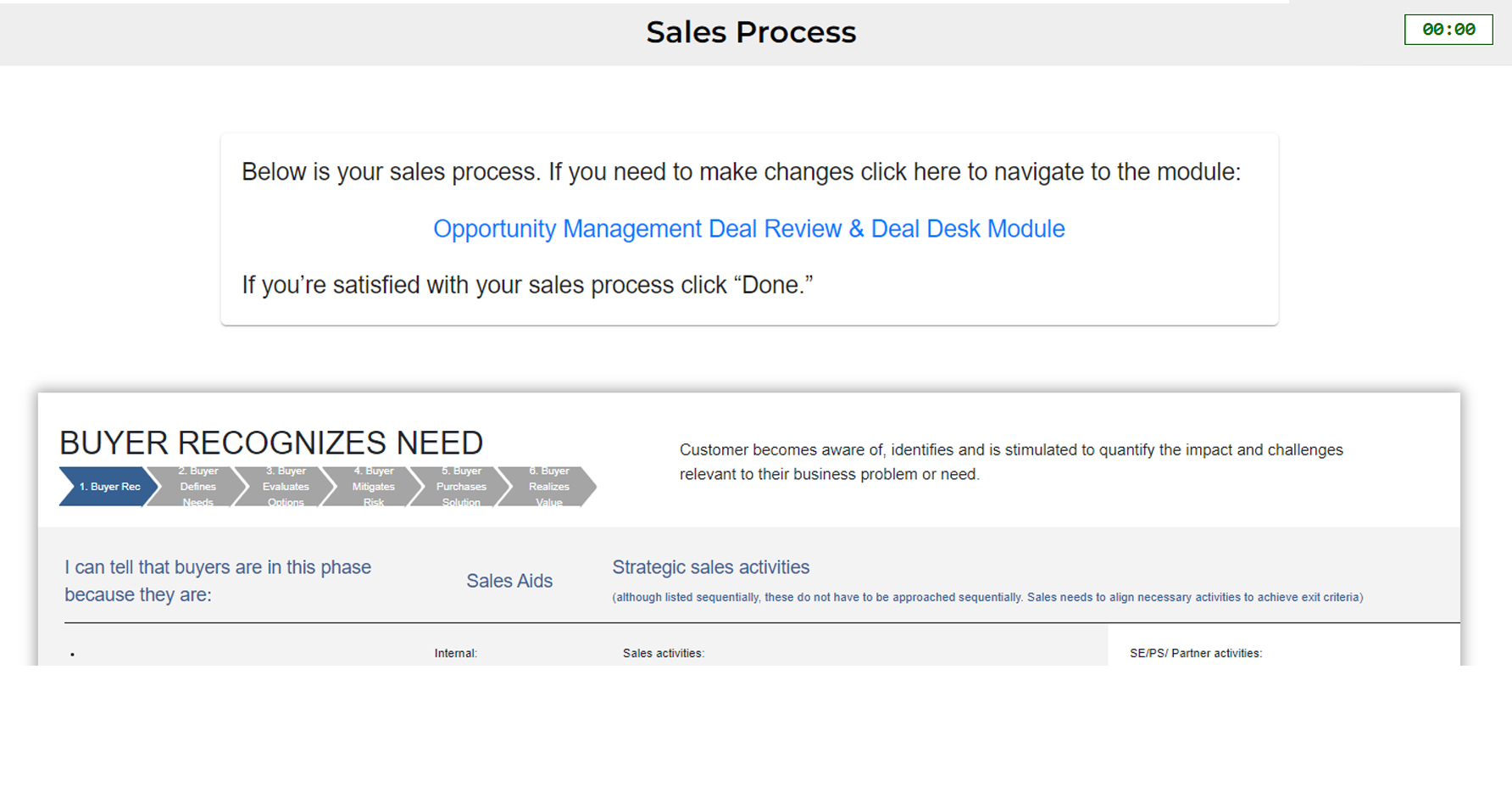This screenshot has width=1512, height=792.
Task: Click 'Strategic sales activities' column header
Action: point(710,567)
